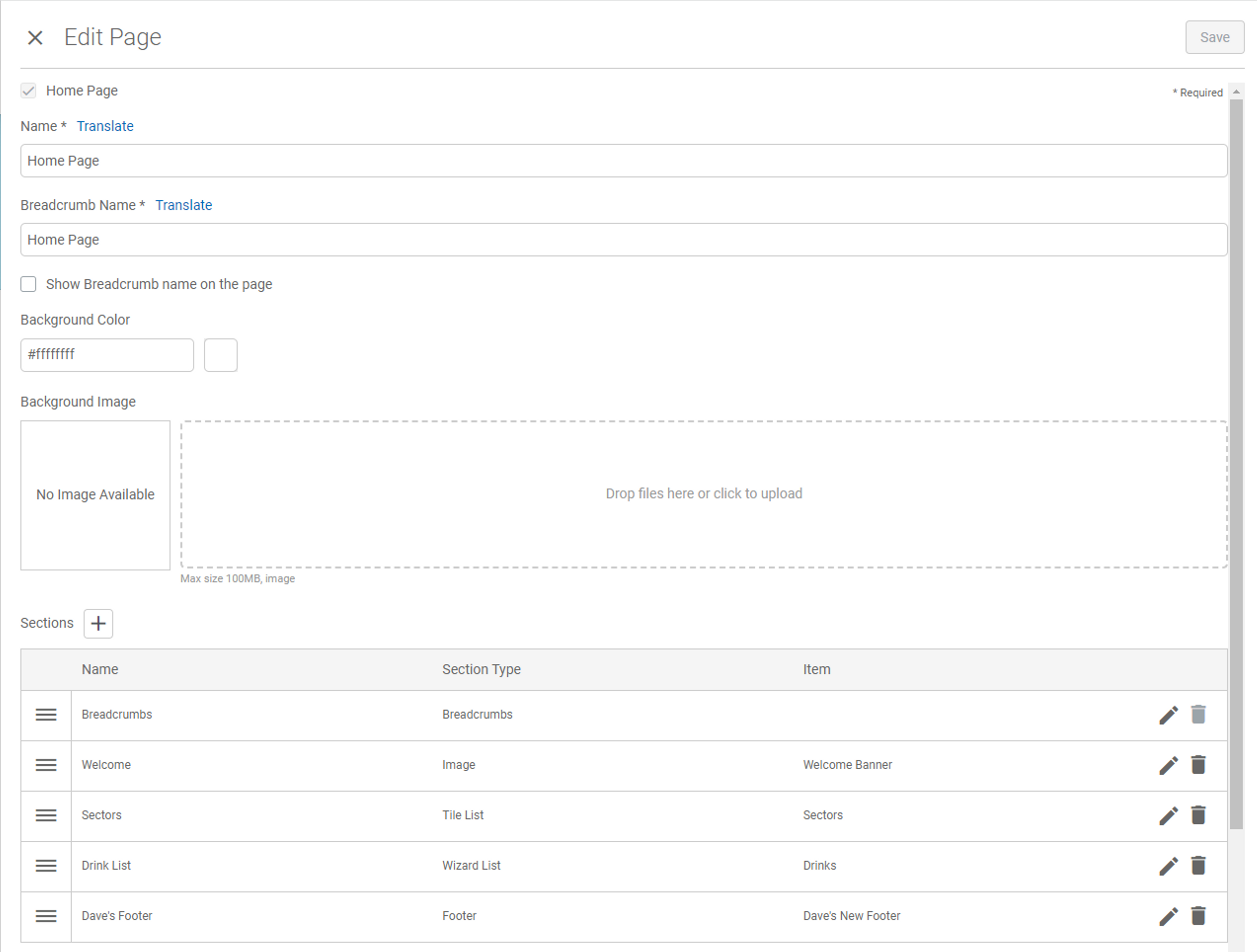Click the Max size 100MB, image hint
This screenshot has width=1257, height=952.
pos(238,579)
